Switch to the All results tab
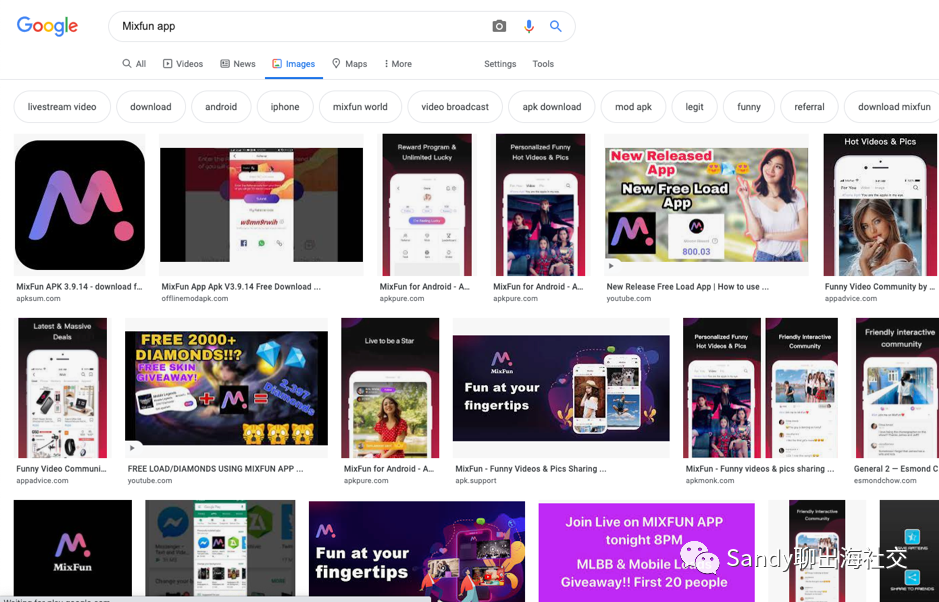This screenshot has width=939, height=602. [x=134, y=63]
